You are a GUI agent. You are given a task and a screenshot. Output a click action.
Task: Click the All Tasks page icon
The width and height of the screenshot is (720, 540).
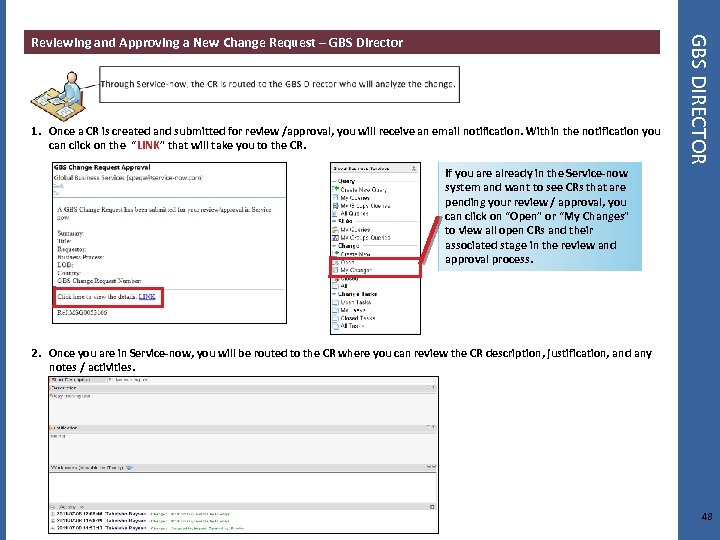point(335,326)
